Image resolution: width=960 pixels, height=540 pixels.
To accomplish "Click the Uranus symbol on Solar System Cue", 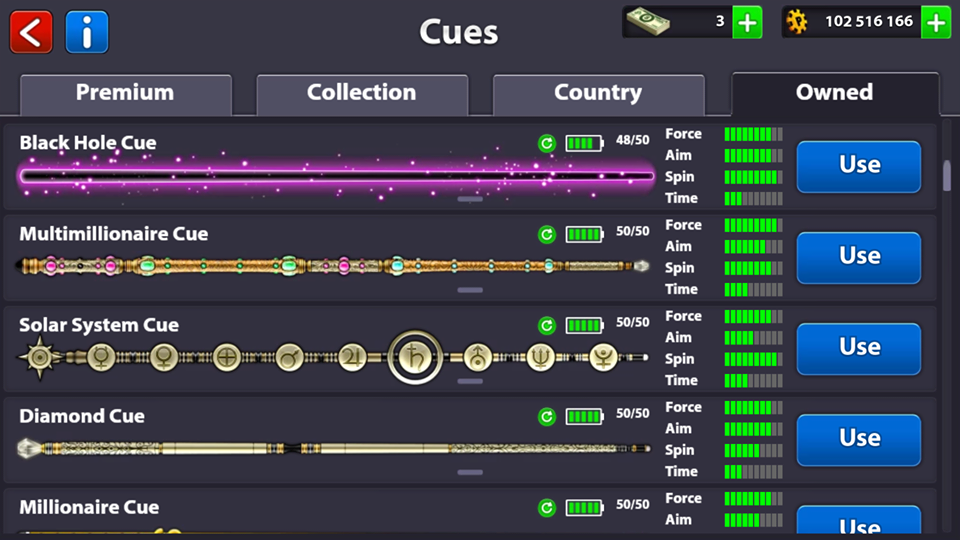I will click(x=478, y=358).
